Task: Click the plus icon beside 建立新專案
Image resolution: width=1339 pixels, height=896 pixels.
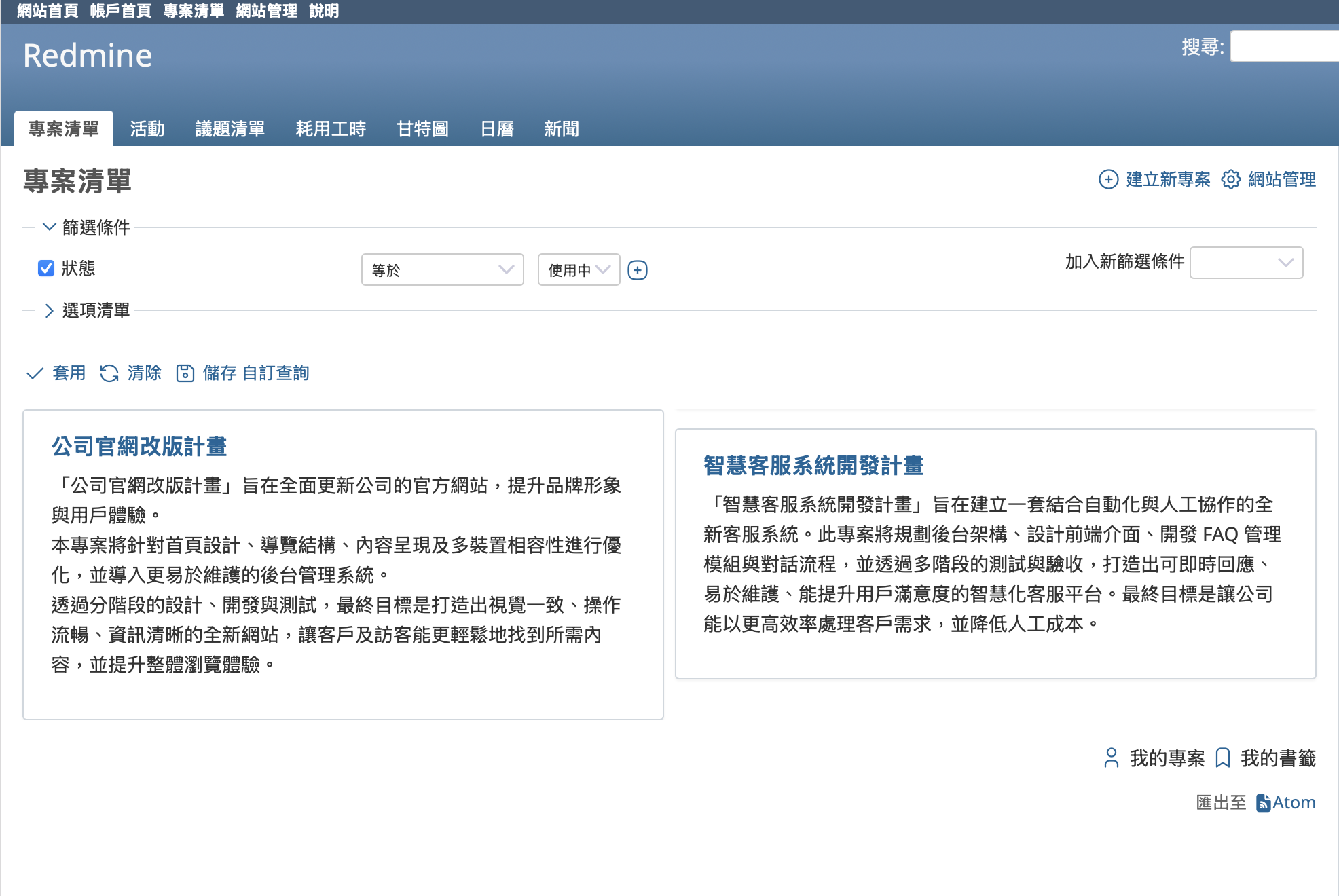Action: click(1108, 179)
